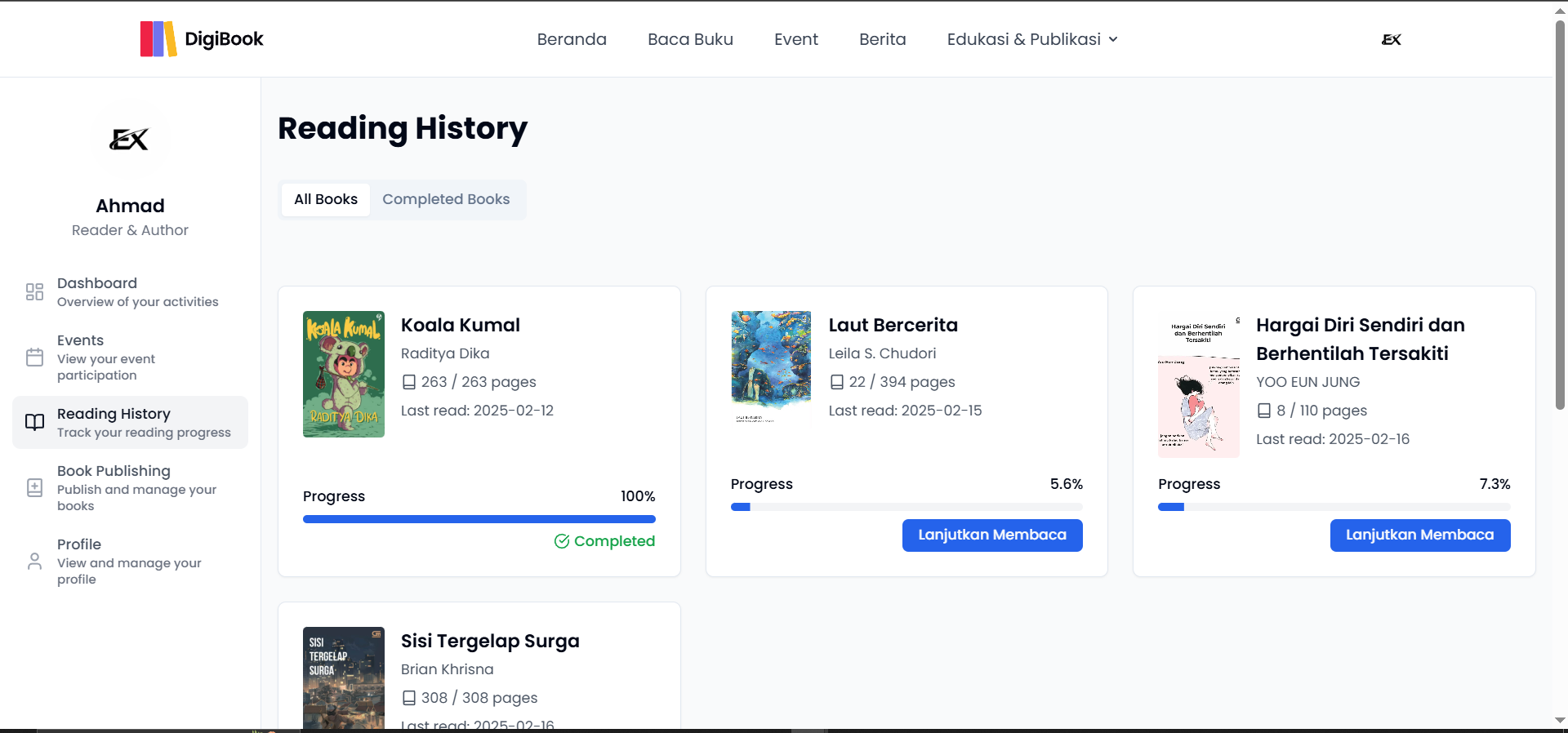The height and width of the screenshot is (733, 1568).
Task: Click author name Raditya Dika
Action: point(445,353)
